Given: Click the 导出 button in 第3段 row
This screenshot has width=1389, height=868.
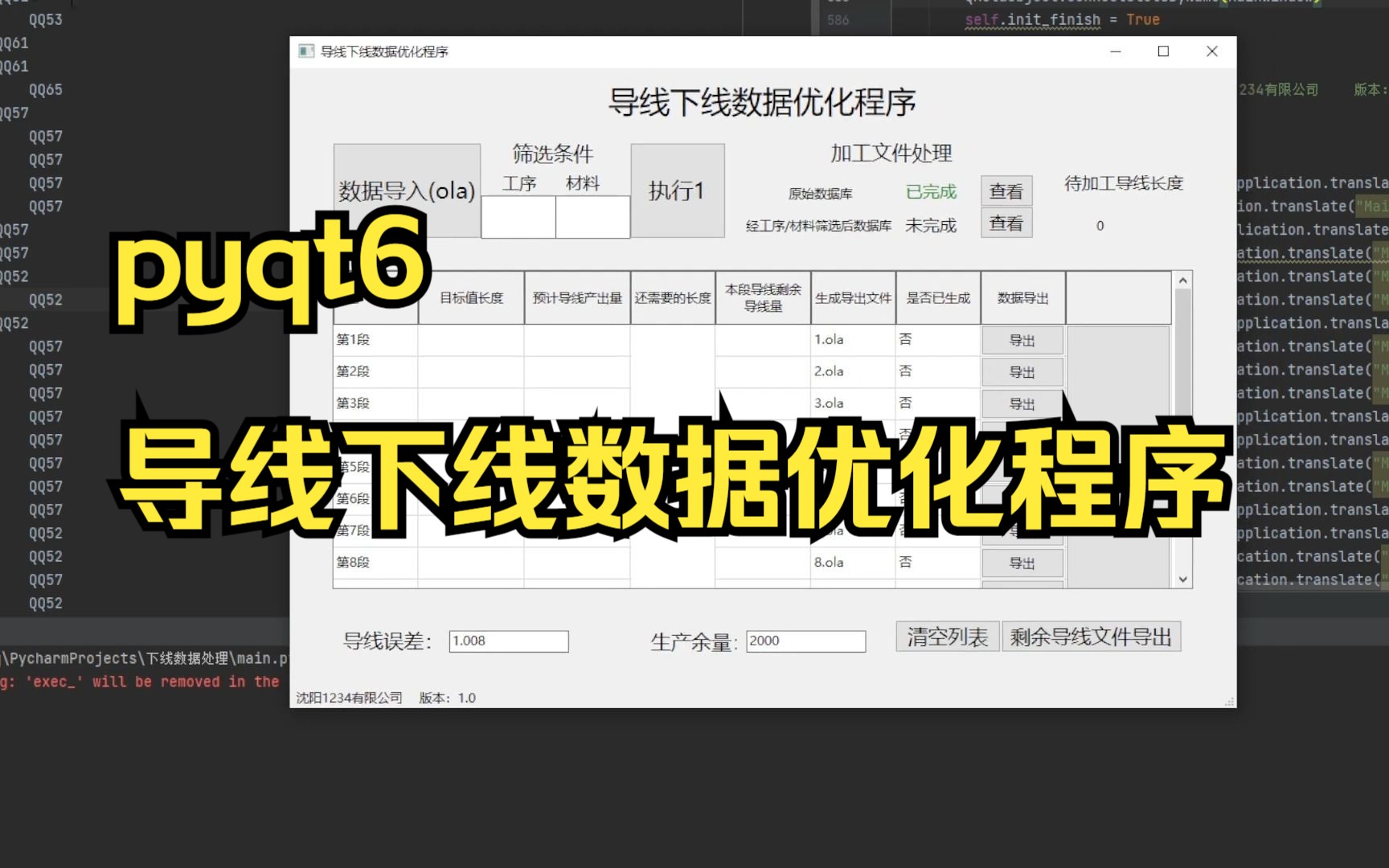Looking at the screenshot, I should point(1022,403).
